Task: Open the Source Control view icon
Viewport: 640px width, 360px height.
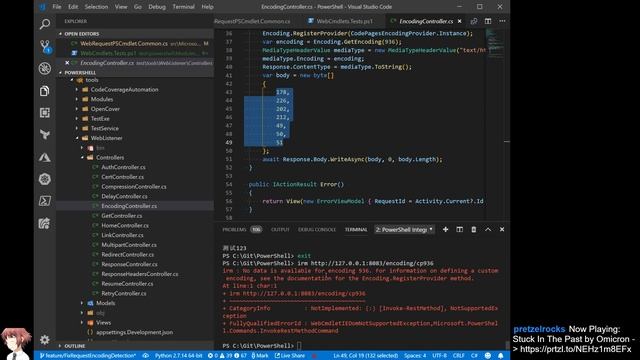Action: coord(45,46)
